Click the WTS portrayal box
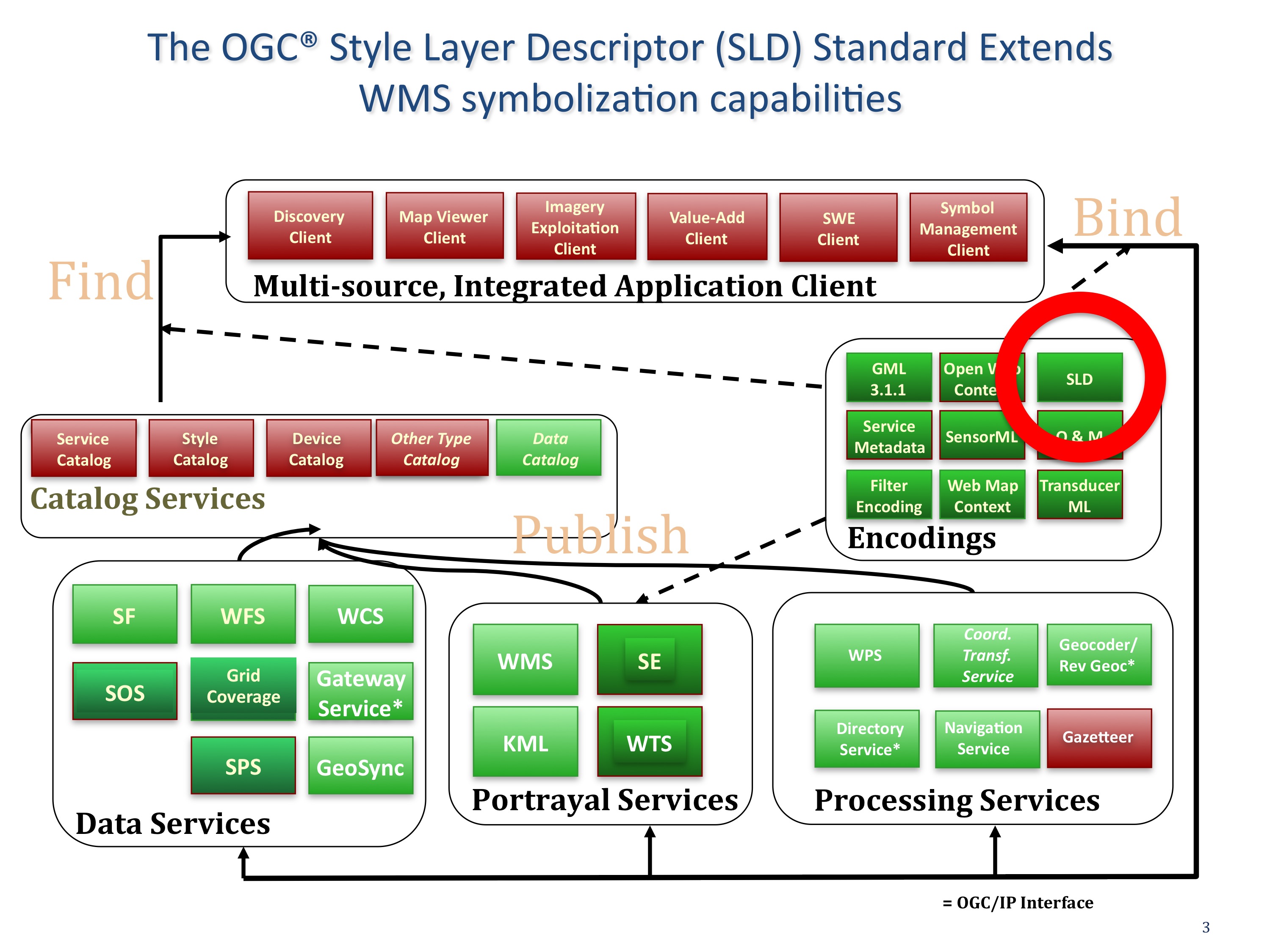This screenshot has width=1270, height=952. coord(649,742)
